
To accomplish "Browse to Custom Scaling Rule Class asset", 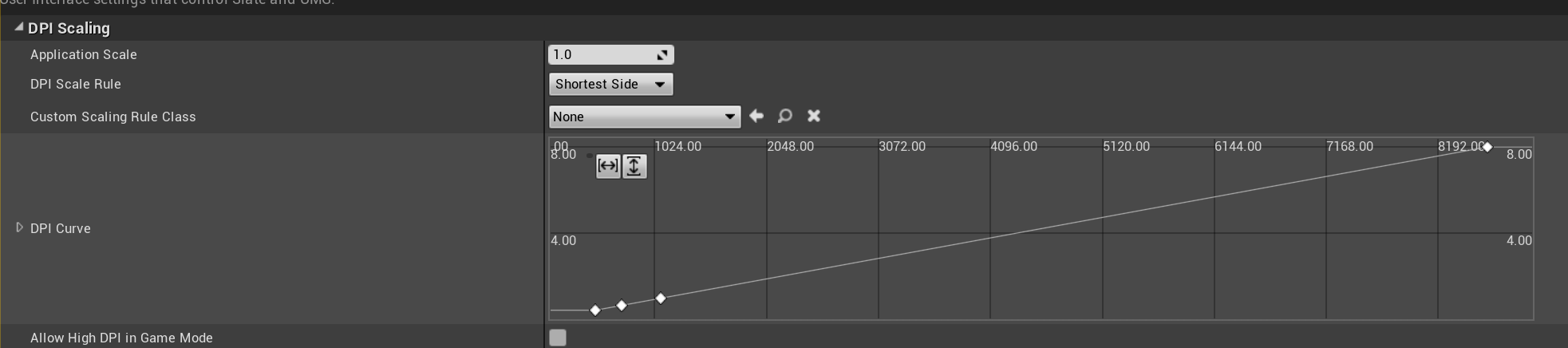I will (x=785, y=117).
